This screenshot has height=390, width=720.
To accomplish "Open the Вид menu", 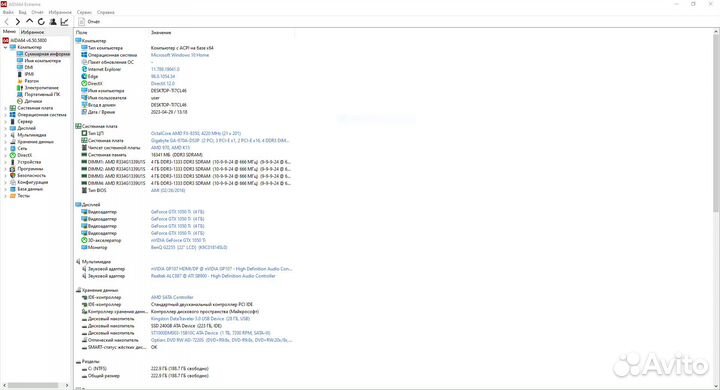I will point(22,12).
